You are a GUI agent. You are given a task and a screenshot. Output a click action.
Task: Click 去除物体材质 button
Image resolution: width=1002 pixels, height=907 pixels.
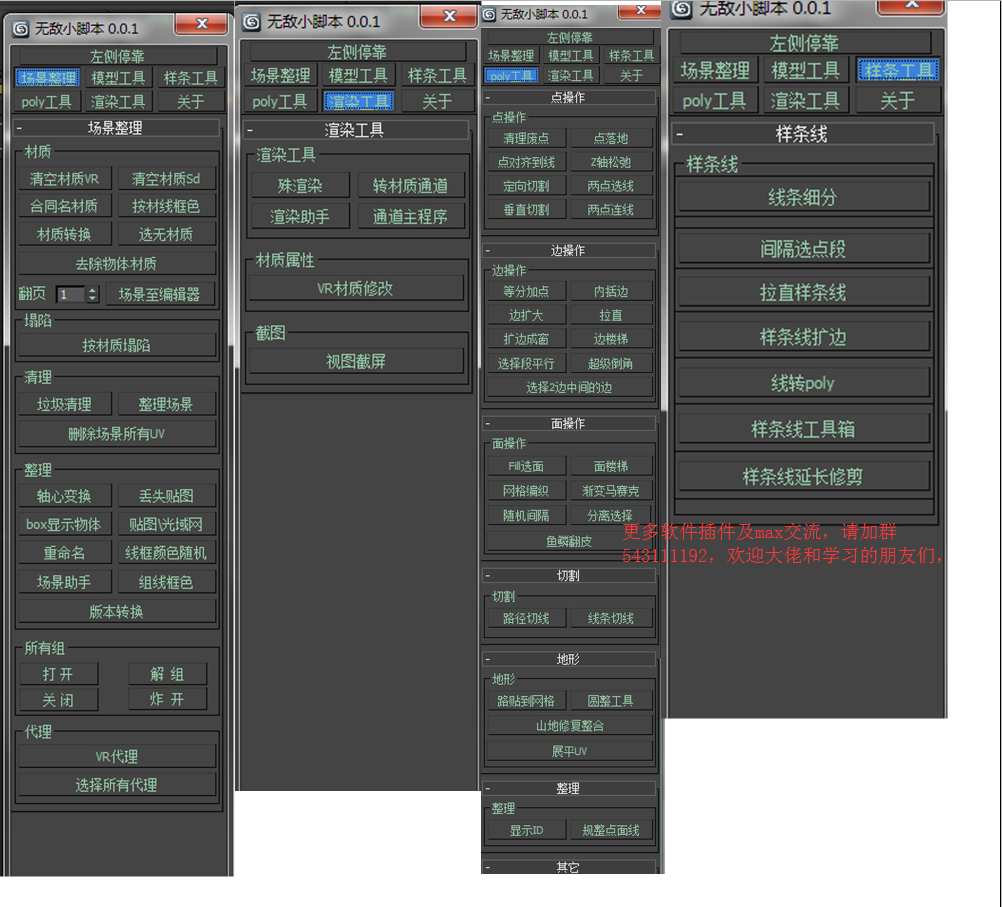click(116, 263)
